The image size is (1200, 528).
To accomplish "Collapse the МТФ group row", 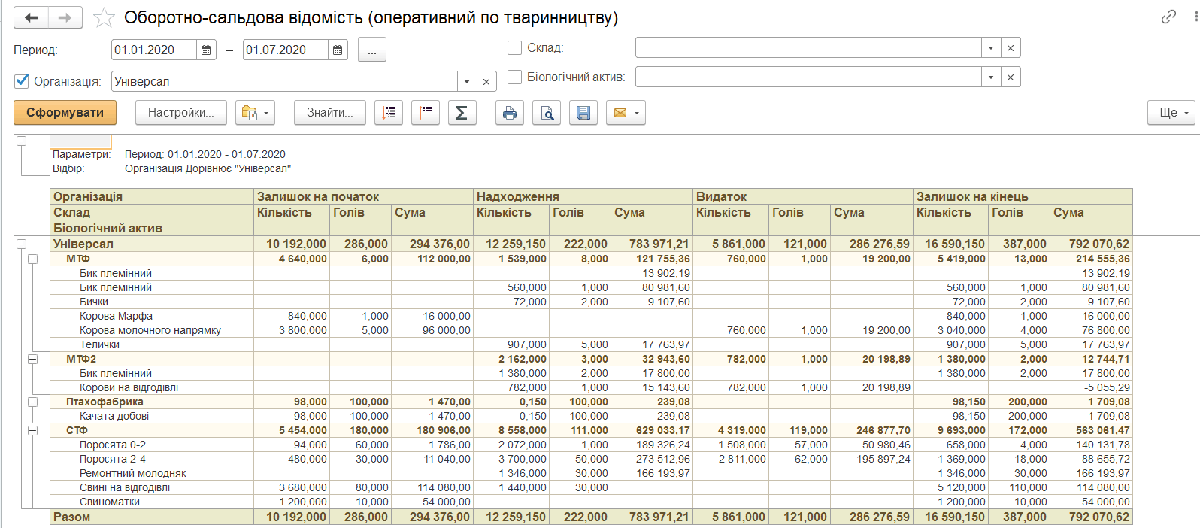I will 32,259.
